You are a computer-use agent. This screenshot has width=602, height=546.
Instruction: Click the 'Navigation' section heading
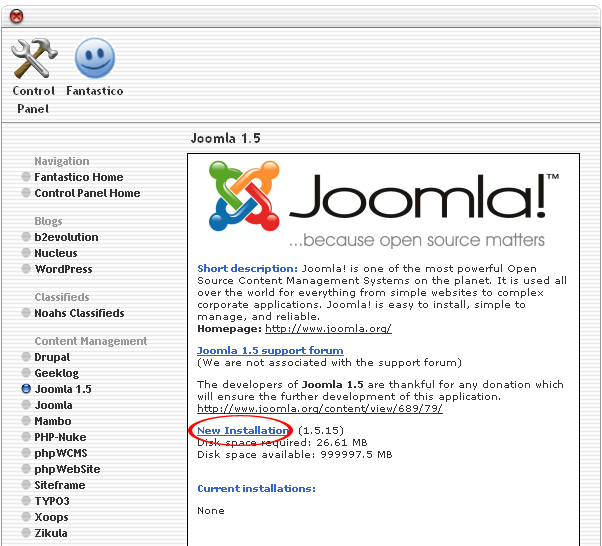point(61,161)
